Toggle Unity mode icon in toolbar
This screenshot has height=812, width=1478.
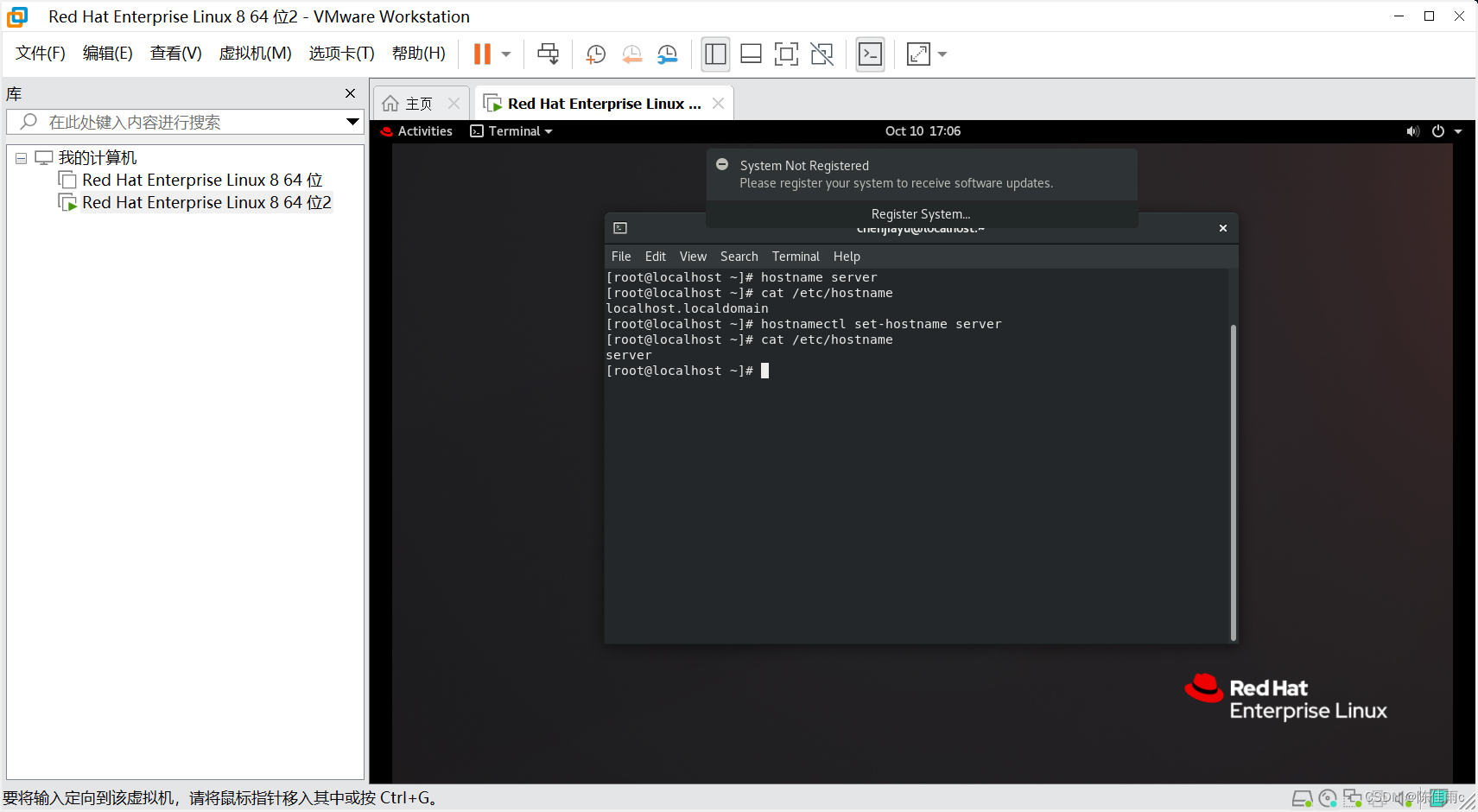pyautogui.click(x=821, y=54)
